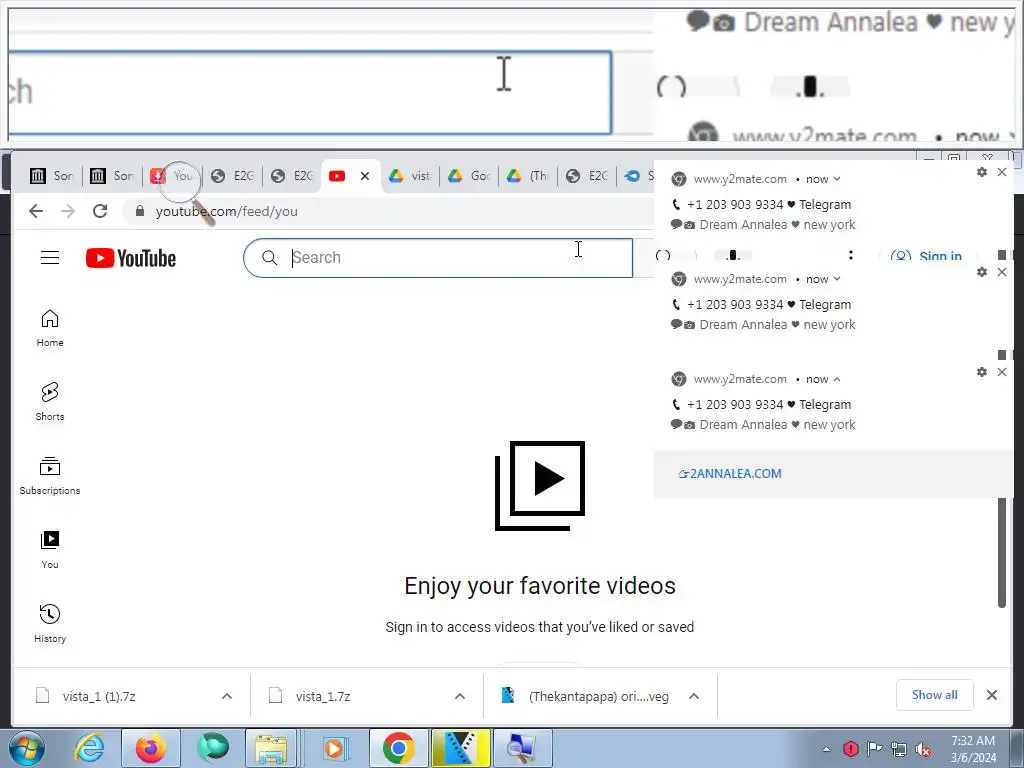Go to Home in the YouTube sidebar
Screen dimensions: 1024x768
tap(50, 328)
